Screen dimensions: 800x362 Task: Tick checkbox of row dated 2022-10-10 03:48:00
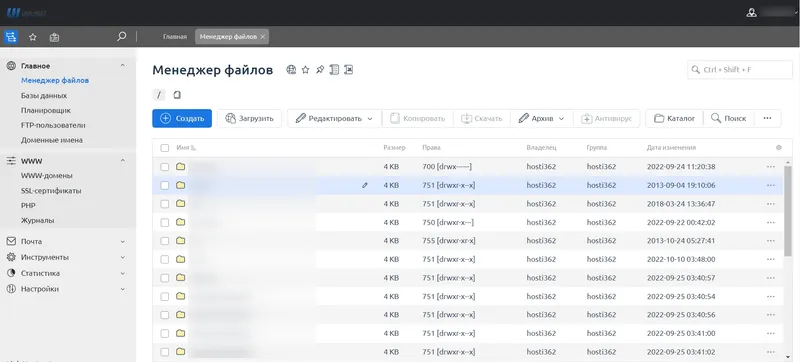pos(164,259)
